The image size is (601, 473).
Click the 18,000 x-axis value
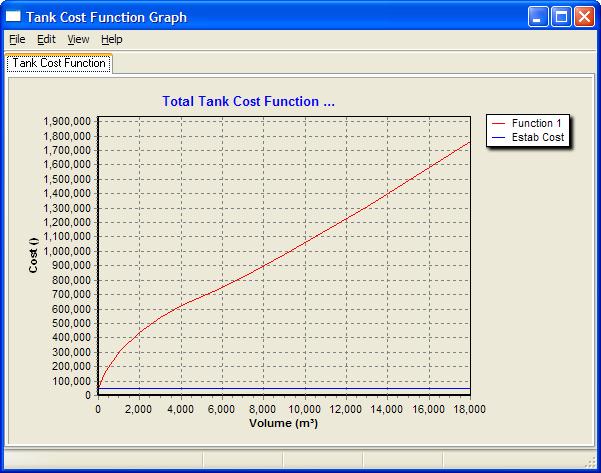point(470,409)
